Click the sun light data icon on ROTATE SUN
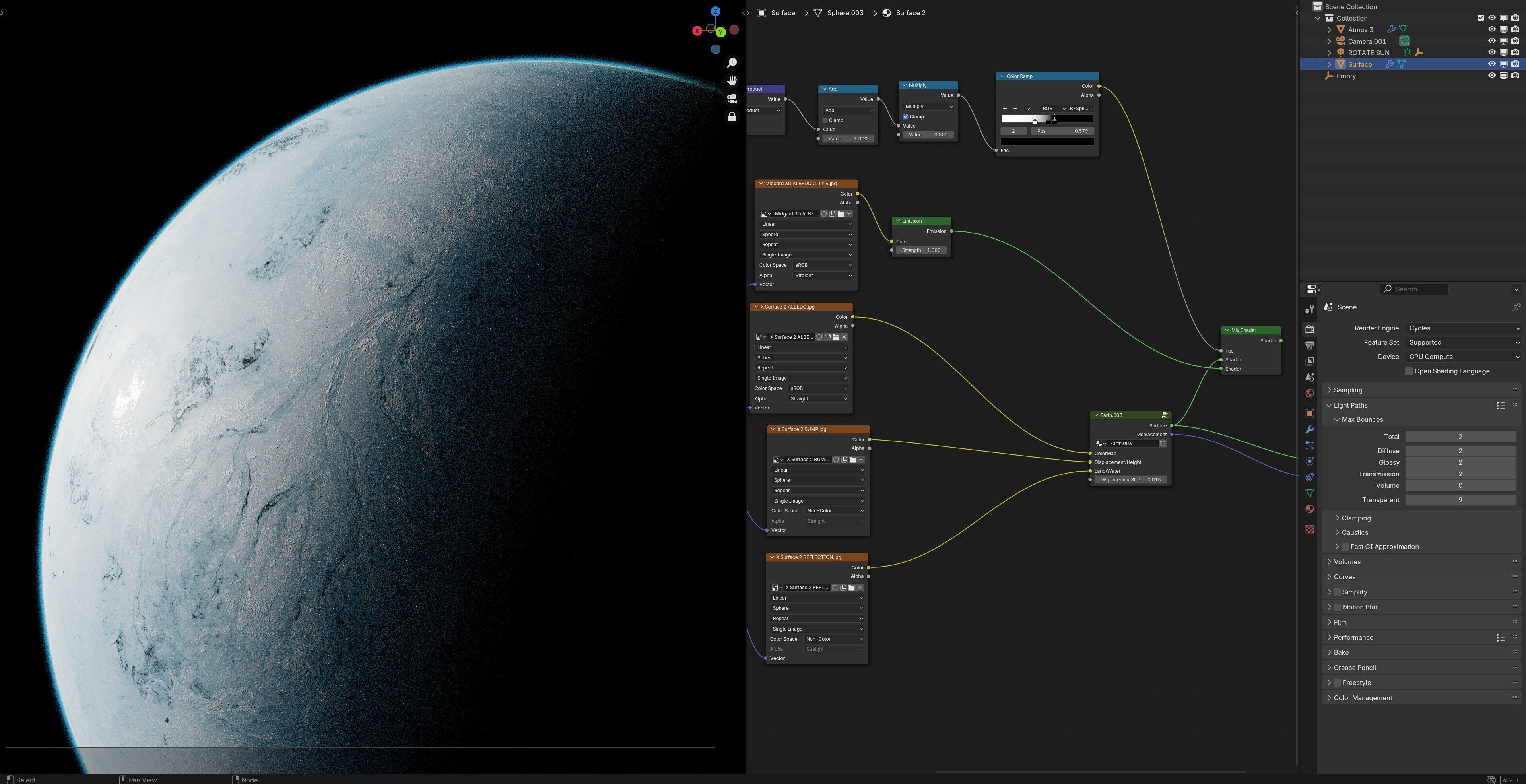The image size is (1526, 784). [1407, 53]
